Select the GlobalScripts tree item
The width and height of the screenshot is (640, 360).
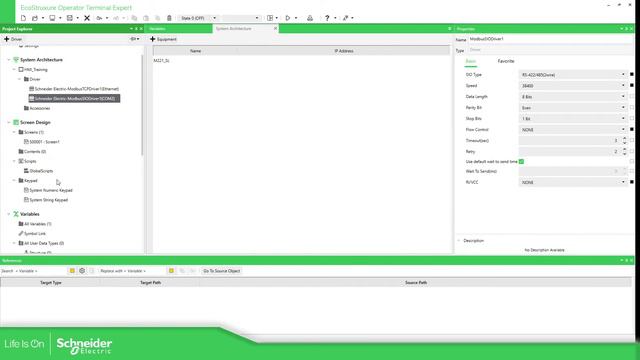[38, 171]
